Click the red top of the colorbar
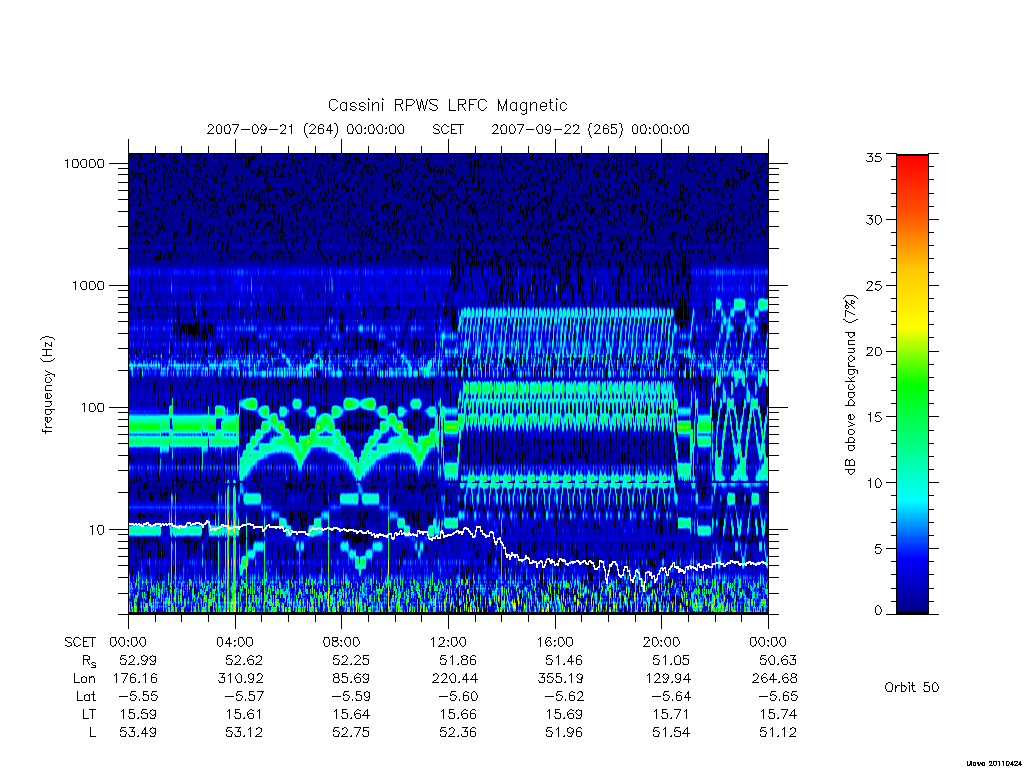The height and width of the screenshot is (768, 1024). 912,167
